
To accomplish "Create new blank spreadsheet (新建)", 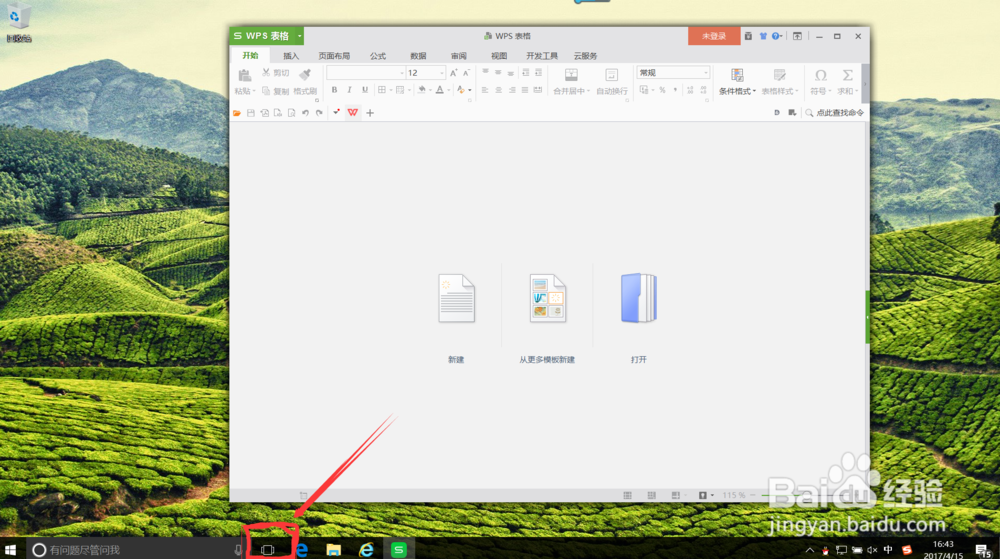I will pos(456,318).
